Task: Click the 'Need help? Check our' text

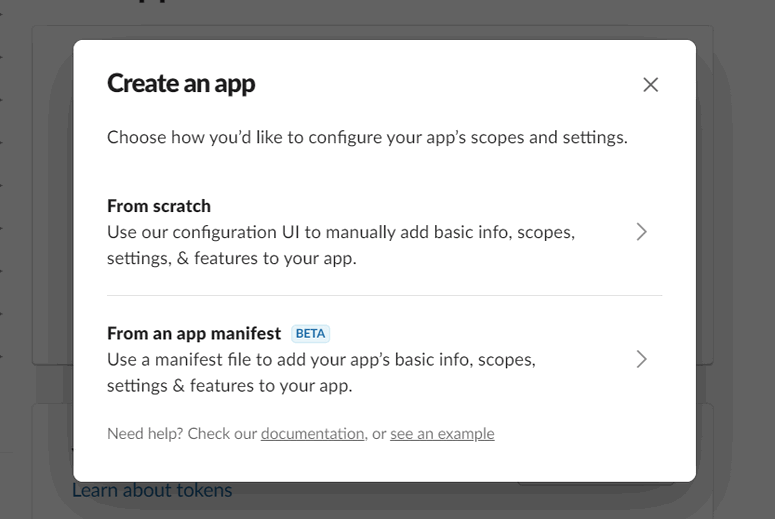Action: point(182,434)
